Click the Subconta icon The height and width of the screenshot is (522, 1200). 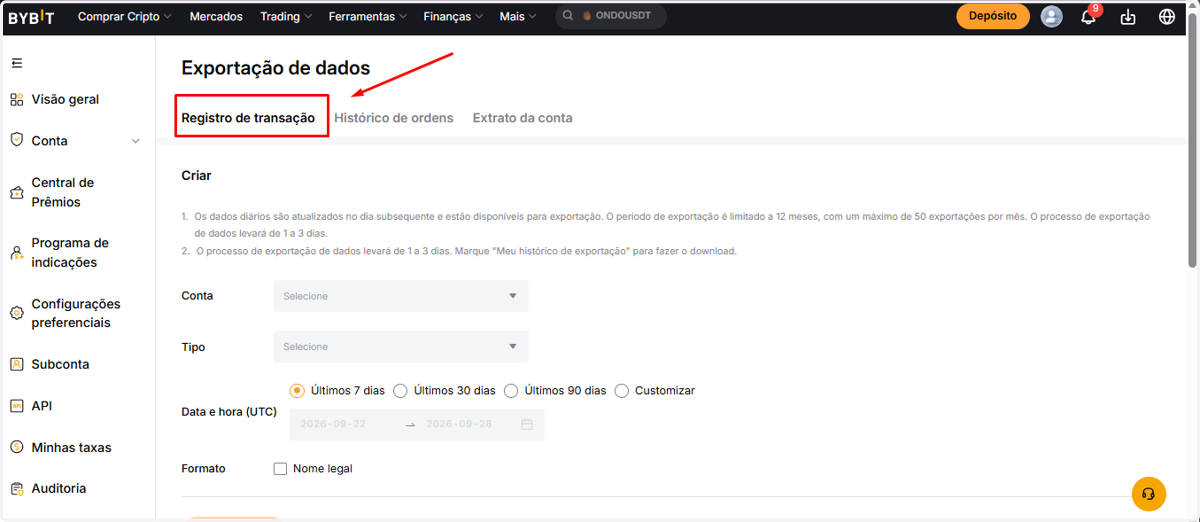pyautogui.click(x=16, y=364)
